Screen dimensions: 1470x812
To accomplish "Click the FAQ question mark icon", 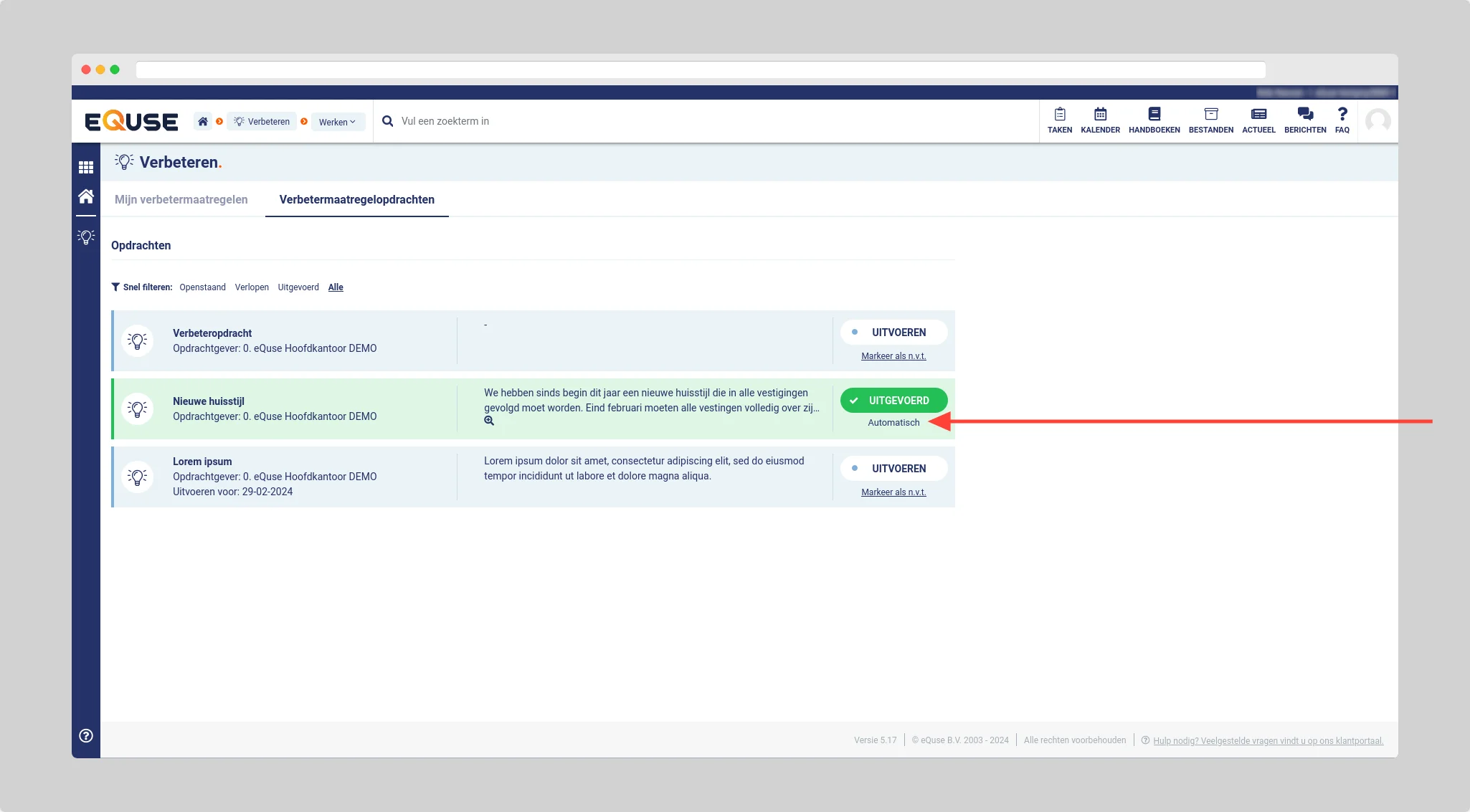I will point(1342,115).
